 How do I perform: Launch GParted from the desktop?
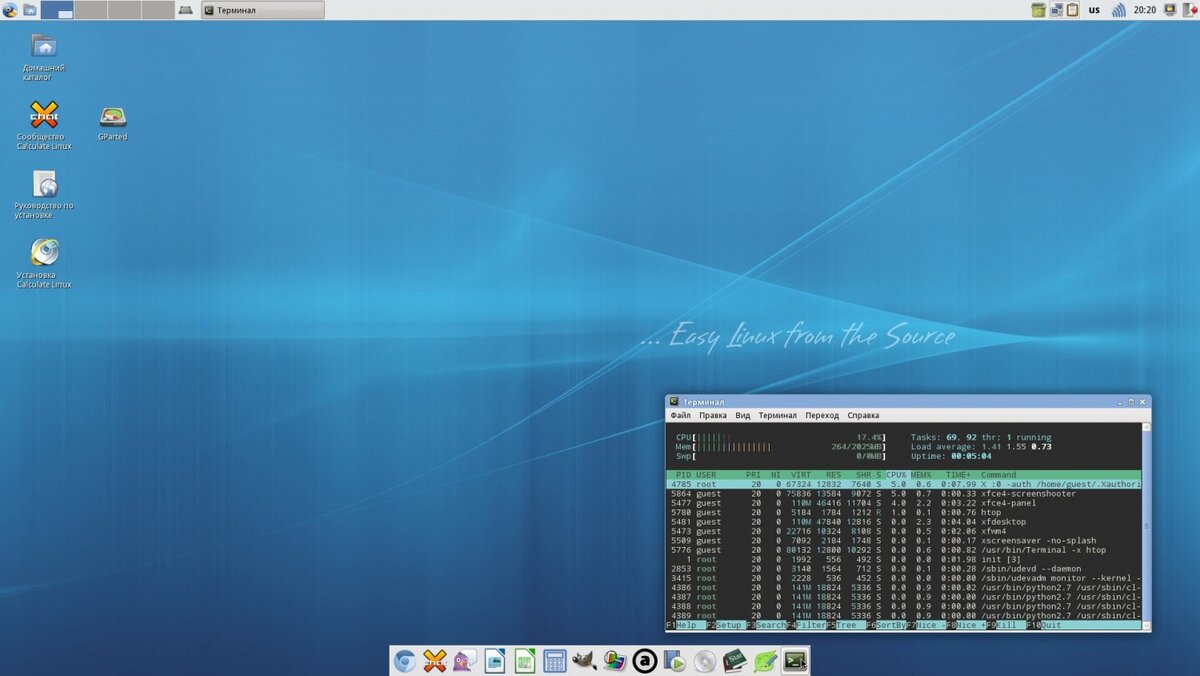112,115
